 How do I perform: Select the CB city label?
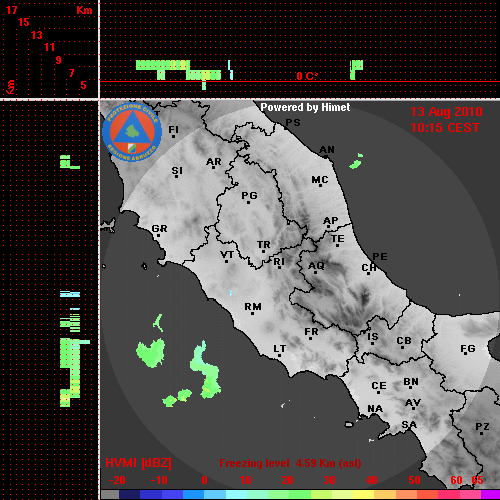pos(404,341)
